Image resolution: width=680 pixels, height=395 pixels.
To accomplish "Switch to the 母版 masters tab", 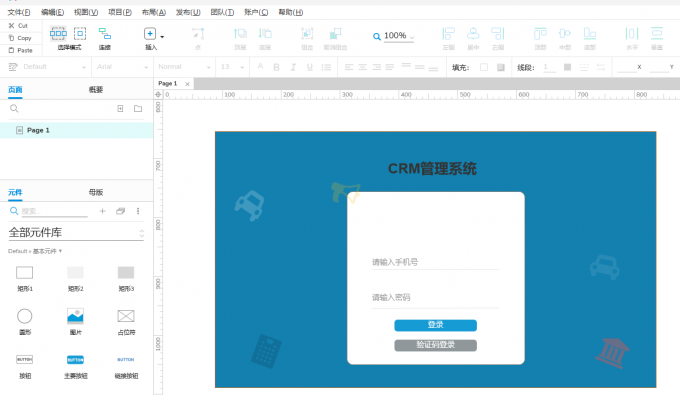I will (x=96, y=192).
